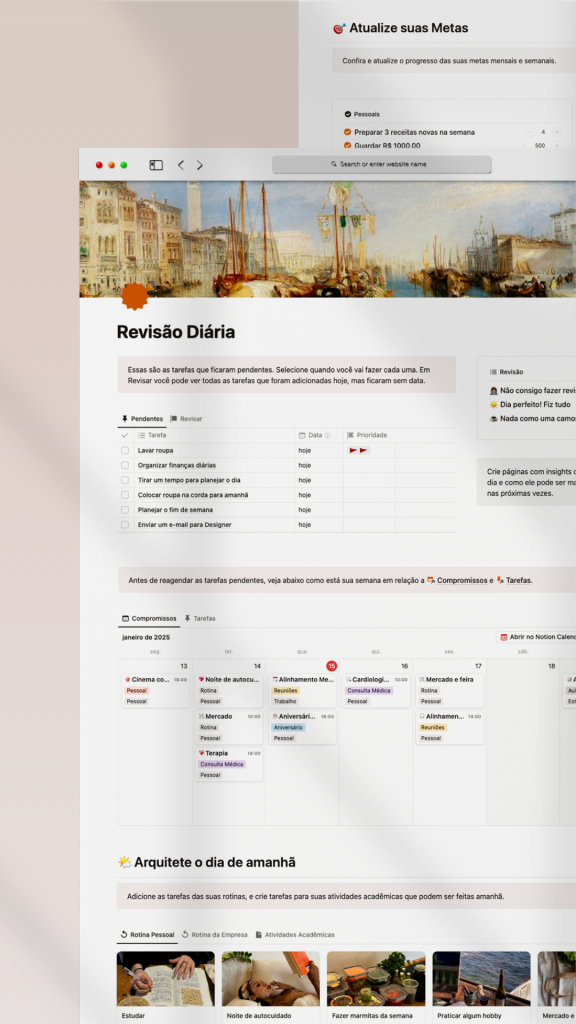The height and width of the screenshot is (1024, 576).
Task: Switch to the Compromissos calendar tab
Action: pyautogui.click(x=150, y=618)
